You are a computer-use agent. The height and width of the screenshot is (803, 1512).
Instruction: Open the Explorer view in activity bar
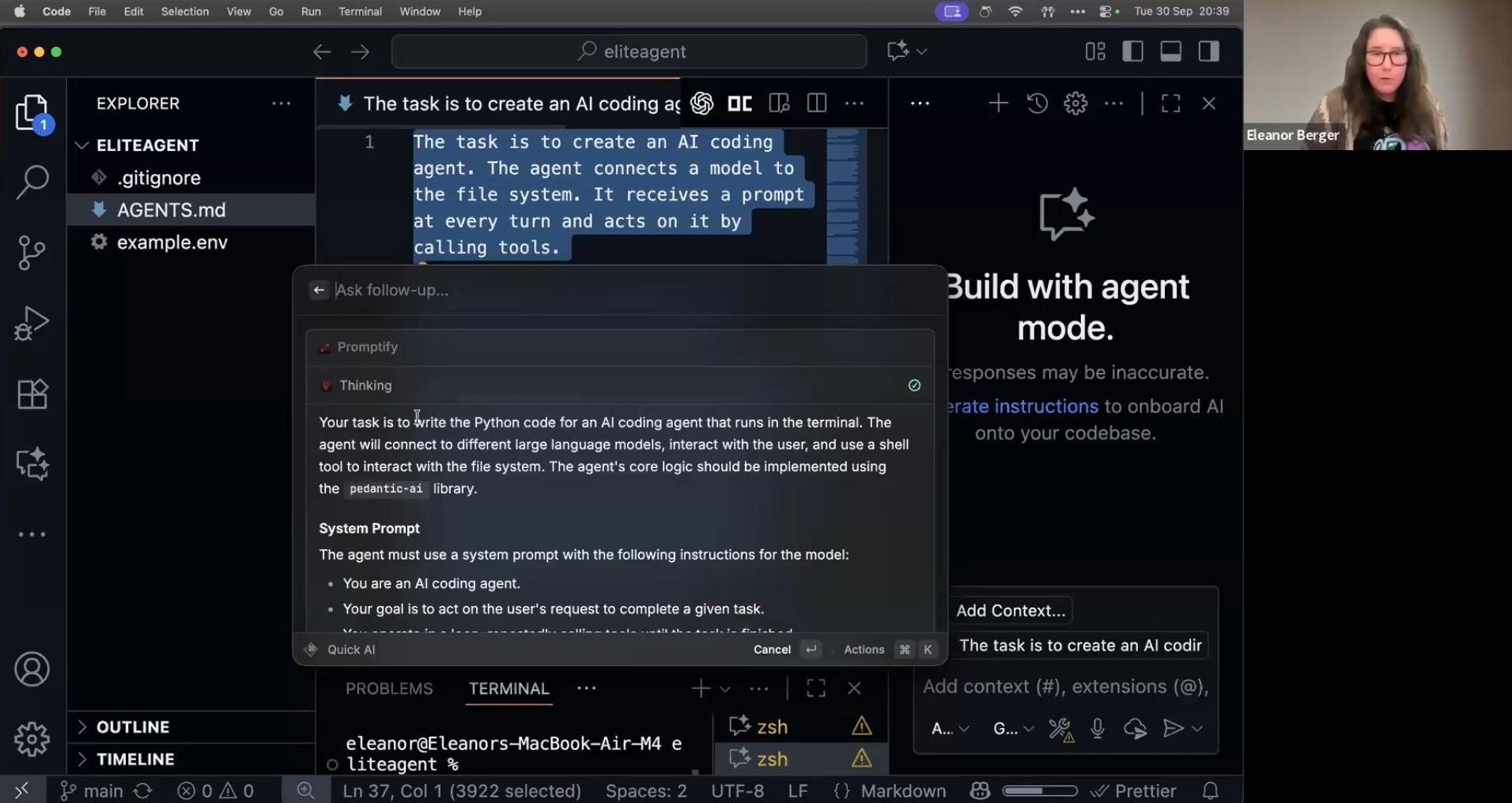32,112
